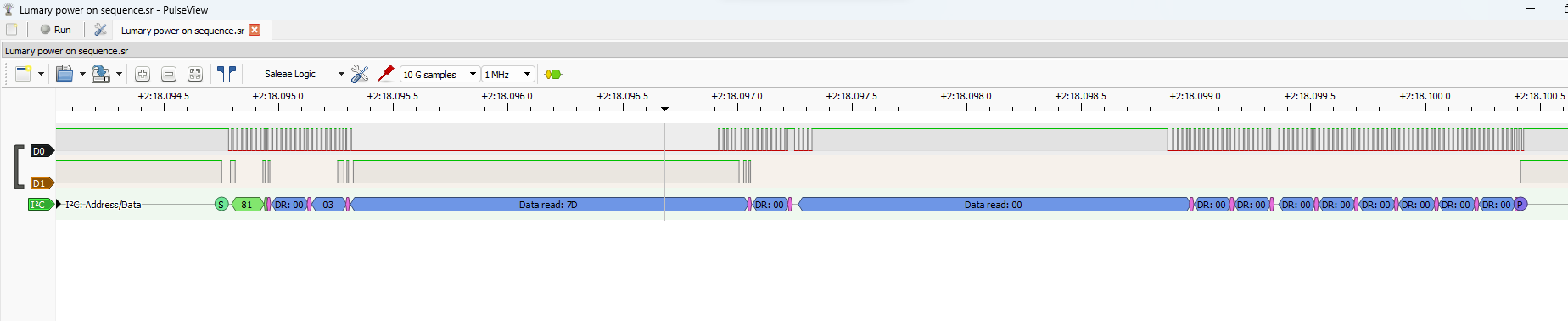This screenshot has width=1568, height=321.
Task: Click the zoom in magnifier icon
Action: [143, 75]
